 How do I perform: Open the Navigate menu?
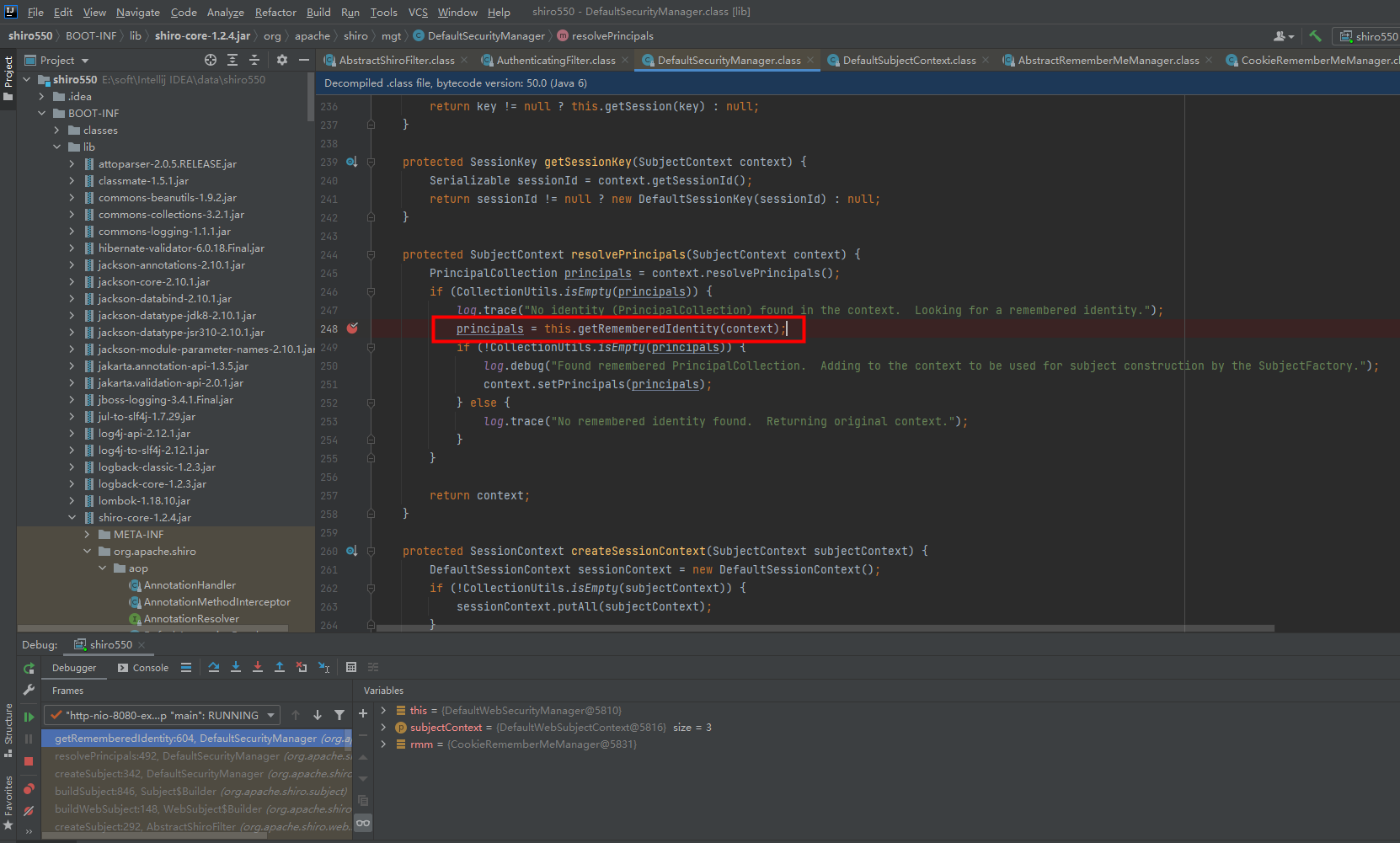tap(138, 12)
